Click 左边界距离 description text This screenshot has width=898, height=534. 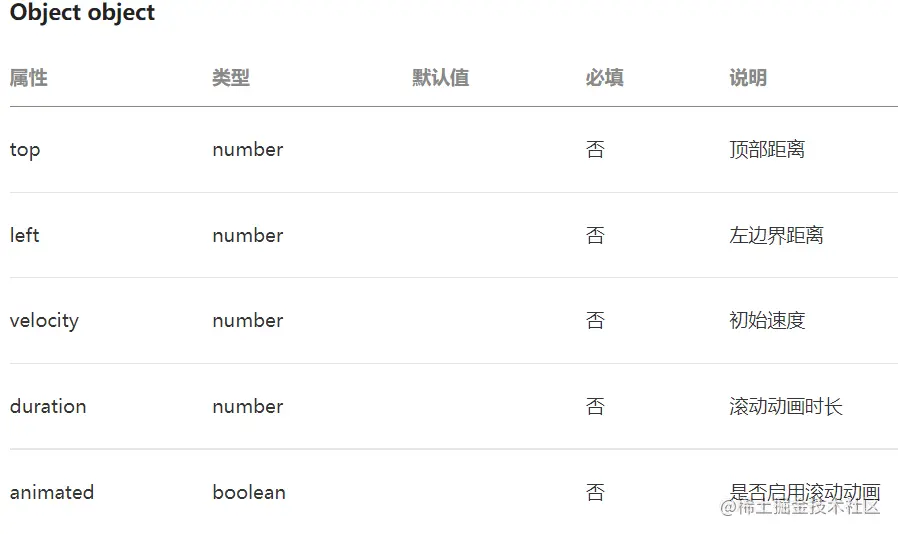pyautogui.click(x=777, y=235)
